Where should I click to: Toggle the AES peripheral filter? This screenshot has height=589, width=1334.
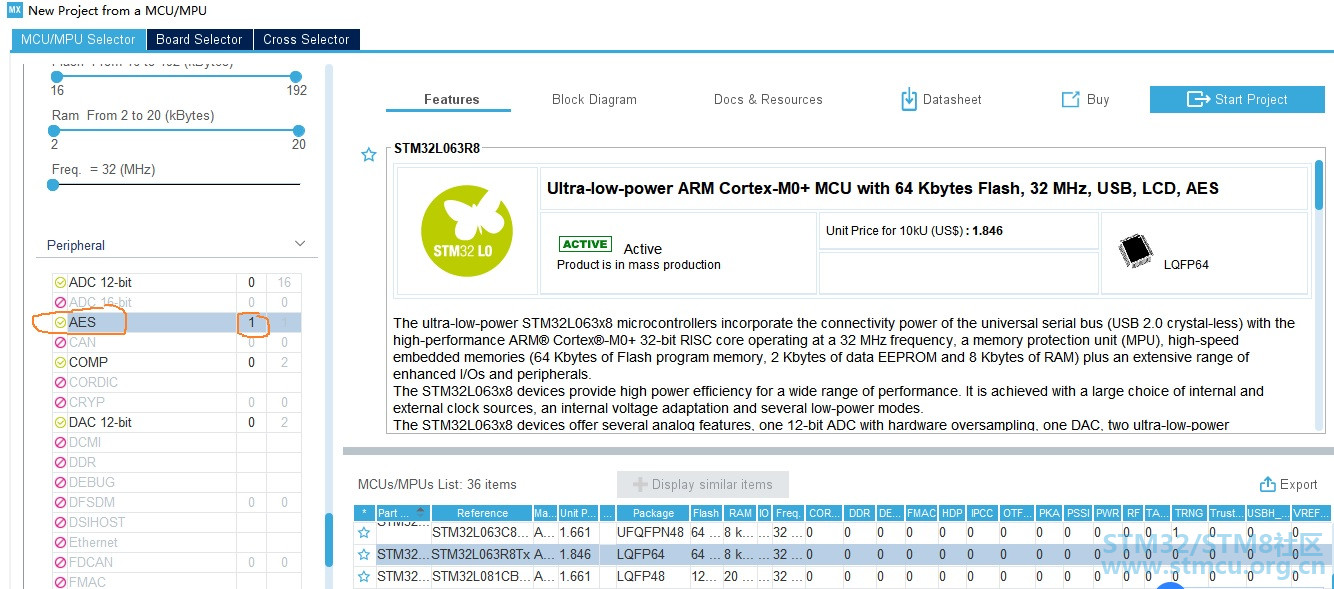pyautogui.click(x=60, y=322)
